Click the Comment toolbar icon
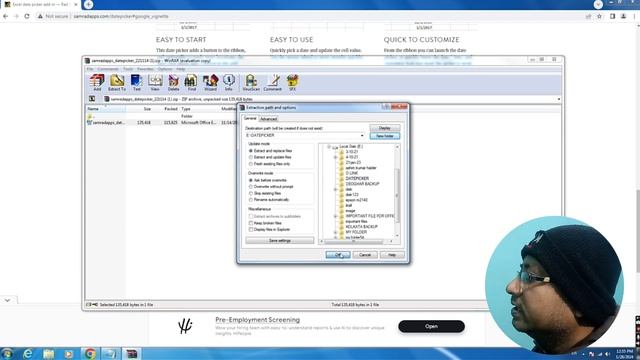This screenshot has width=640, height=360. (272, 82)
